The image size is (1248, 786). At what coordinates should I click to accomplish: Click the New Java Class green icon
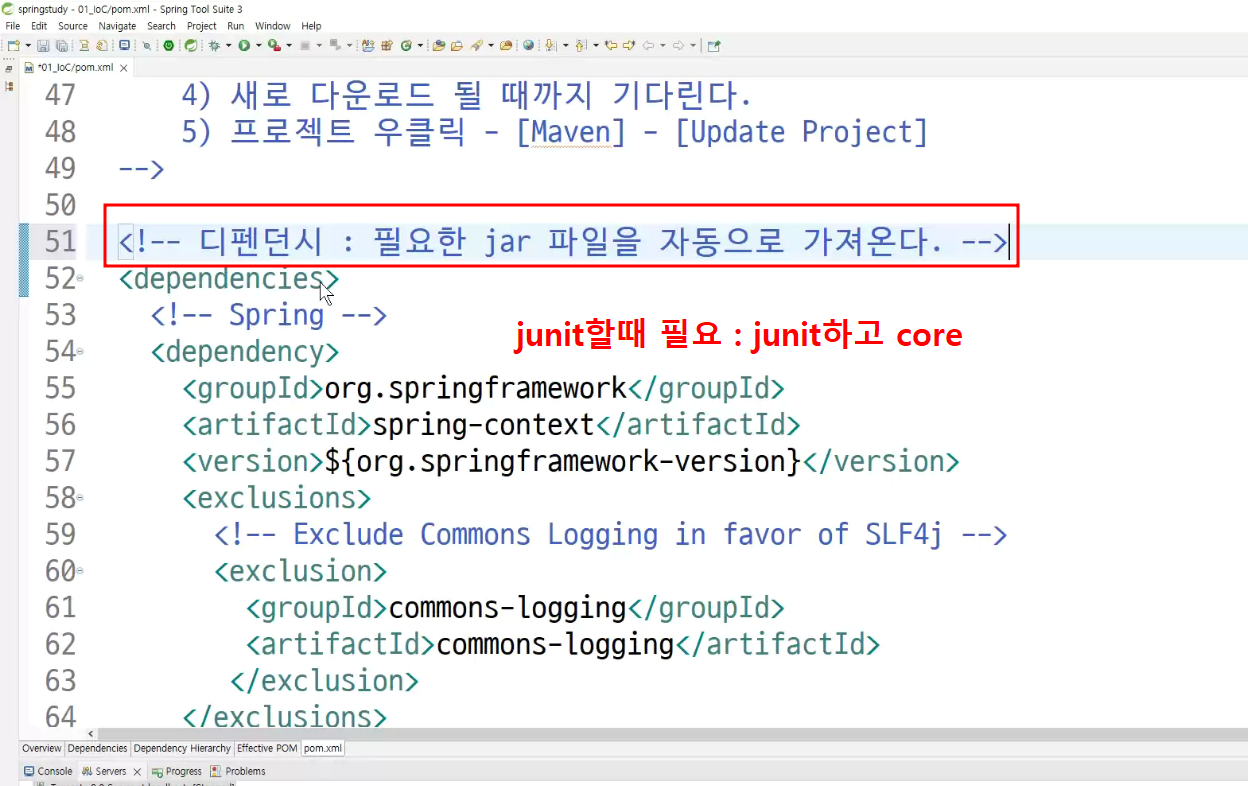tap(406, 45)
